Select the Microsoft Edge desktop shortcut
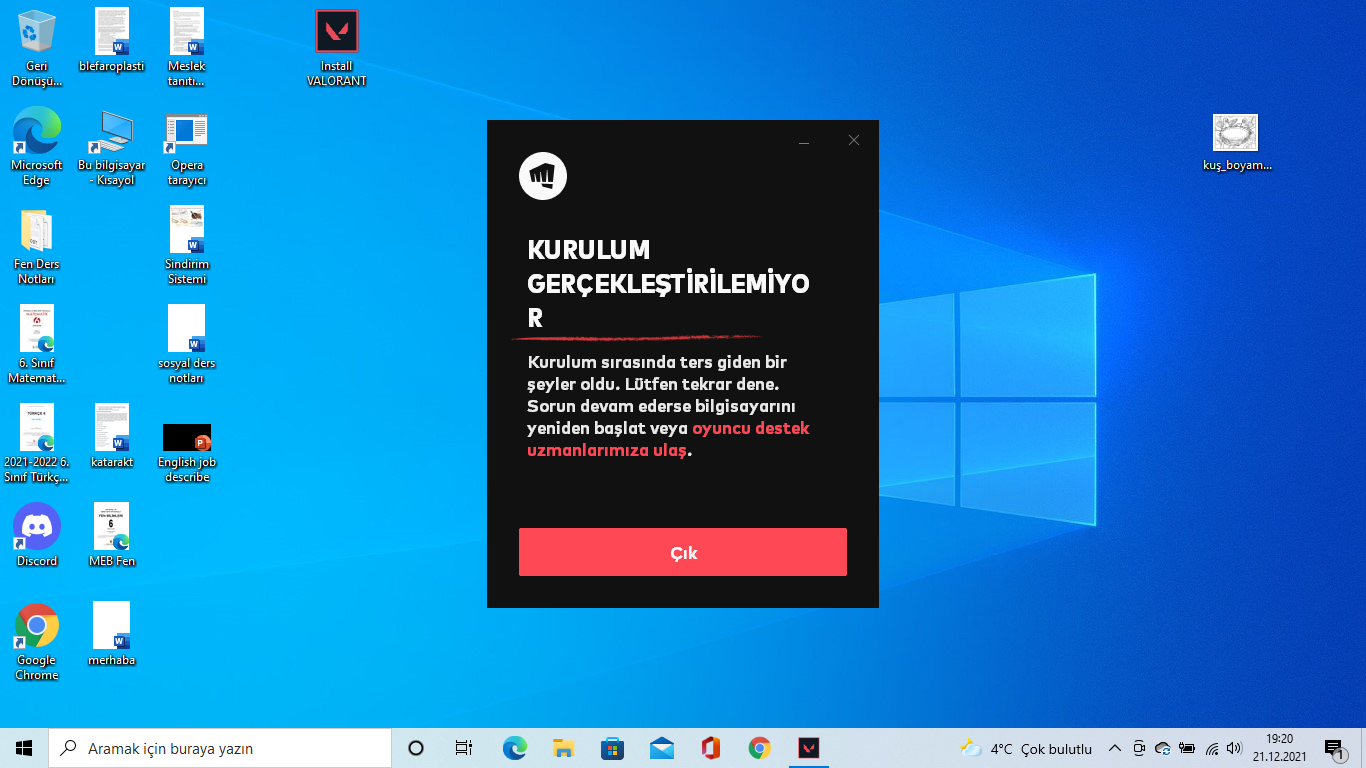Image resolution: width=1366 pixels, height=768 pixels. (x=37, y=147)
